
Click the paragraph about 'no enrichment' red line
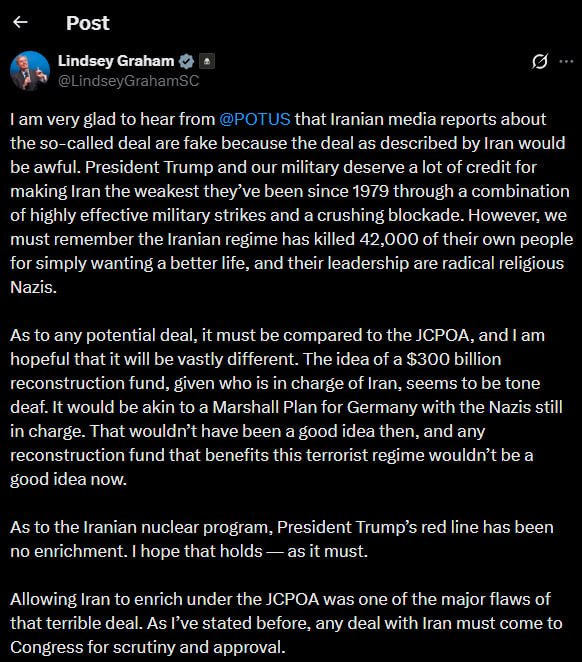pos(282,539)
